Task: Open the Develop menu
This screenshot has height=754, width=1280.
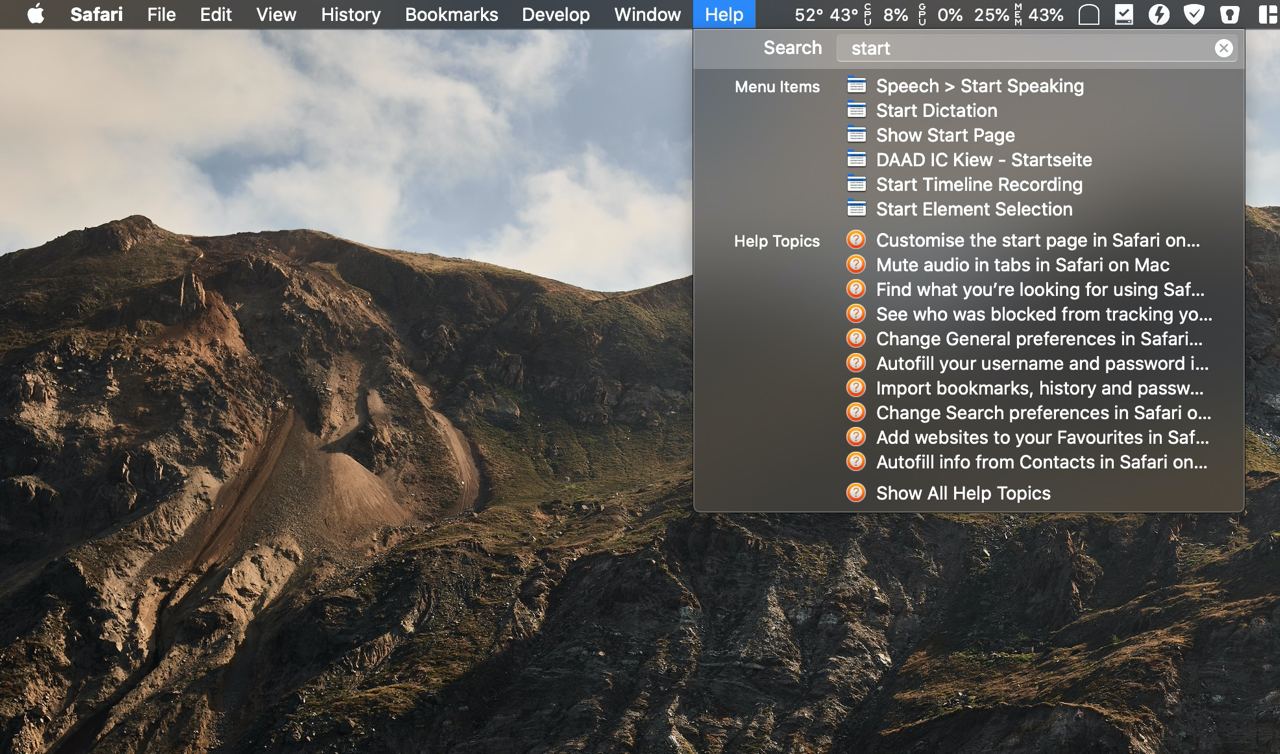Action: [556, 14]
